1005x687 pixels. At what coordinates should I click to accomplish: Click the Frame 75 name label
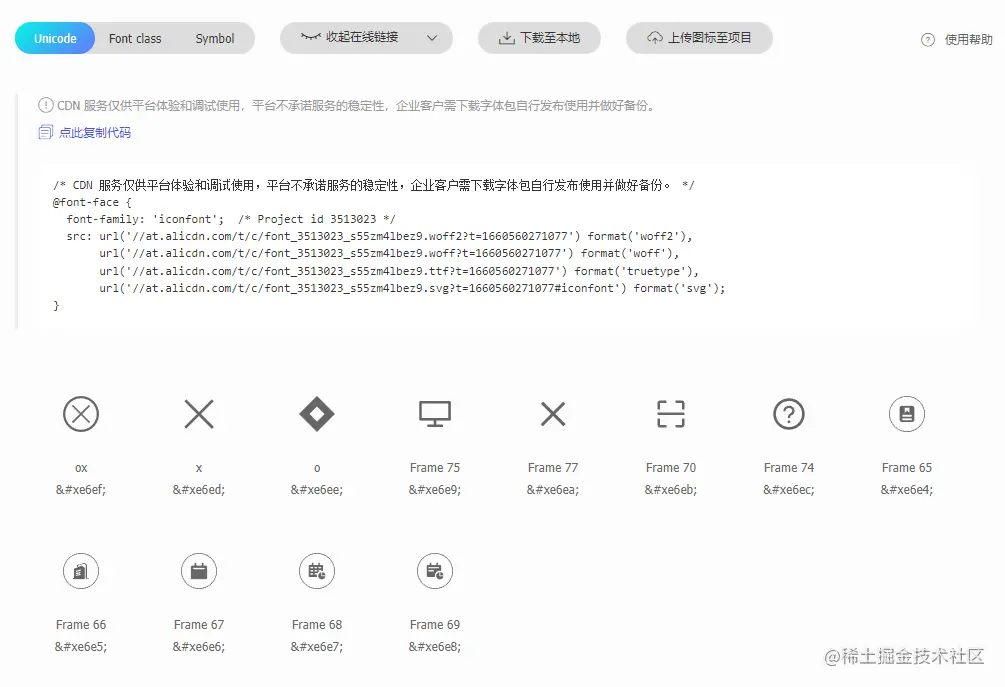(435, 468)
